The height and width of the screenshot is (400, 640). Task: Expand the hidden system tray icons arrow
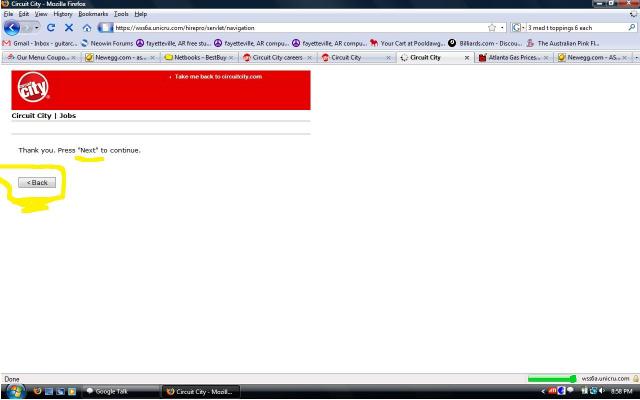click(x=543, y=391)
